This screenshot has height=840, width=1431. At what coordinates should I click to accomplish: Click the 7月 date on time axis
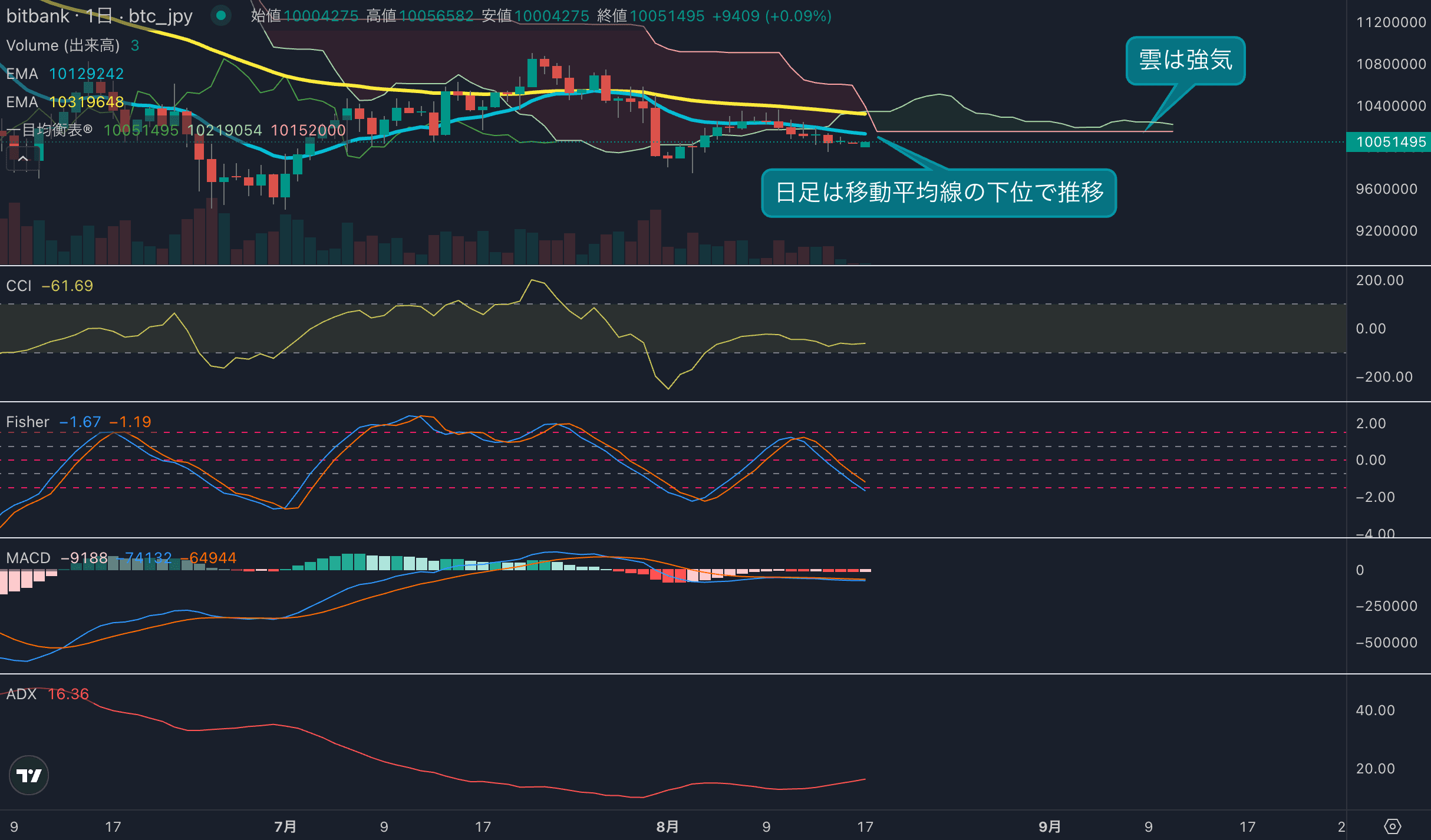[x=285, y=826]
